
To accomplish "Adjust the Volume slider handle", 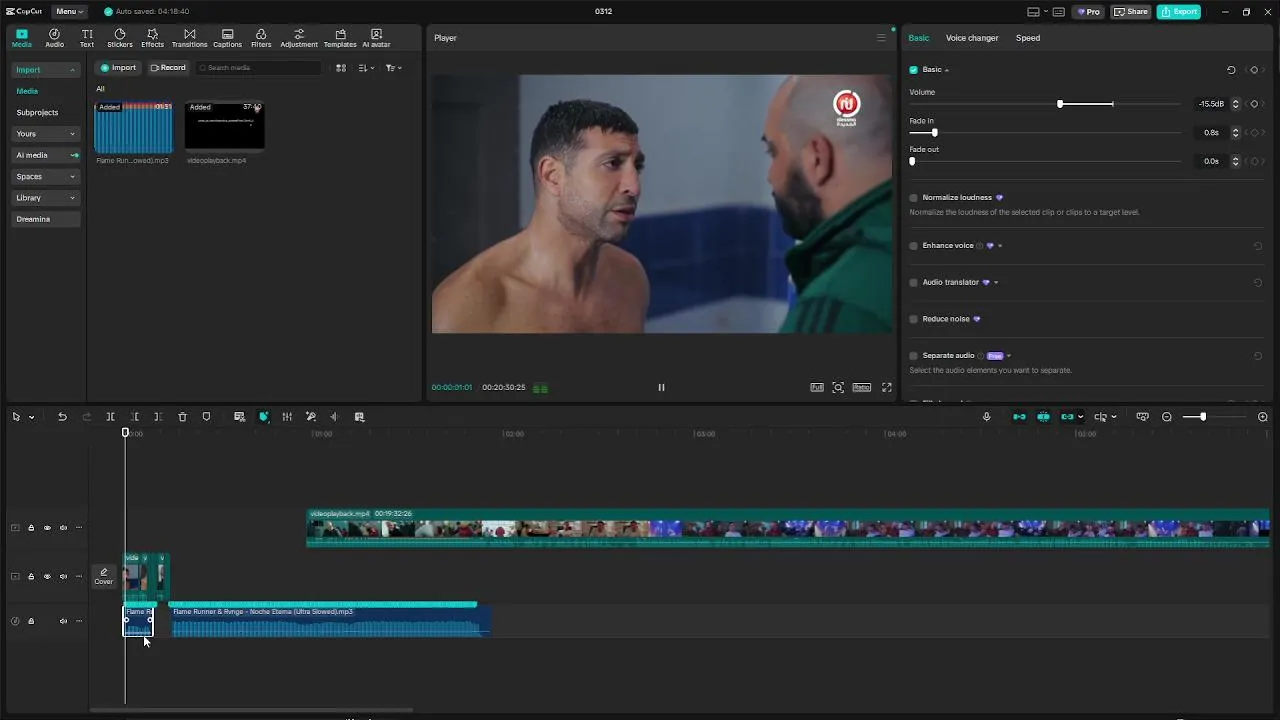I will tap(1060, 104).
